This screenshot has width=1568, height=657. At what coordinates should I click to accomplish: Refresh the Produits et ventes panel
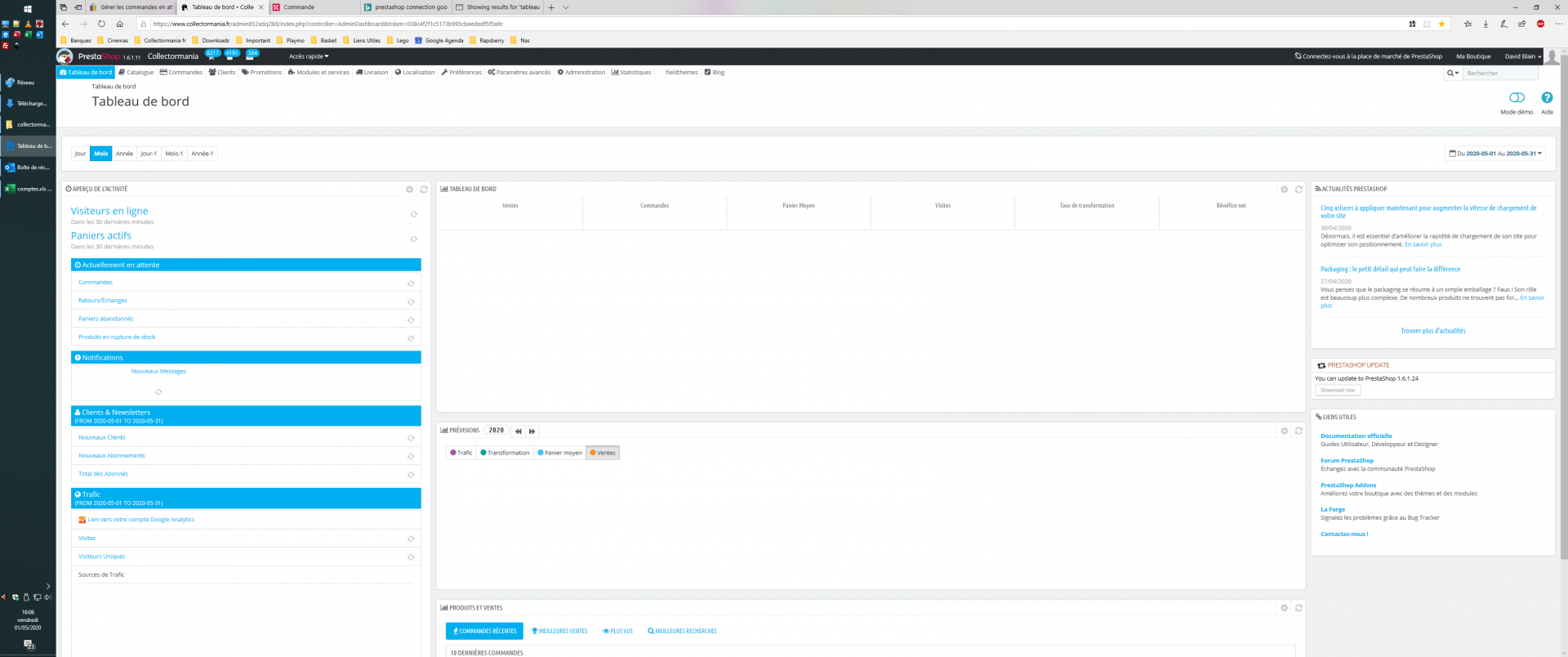1298,608
